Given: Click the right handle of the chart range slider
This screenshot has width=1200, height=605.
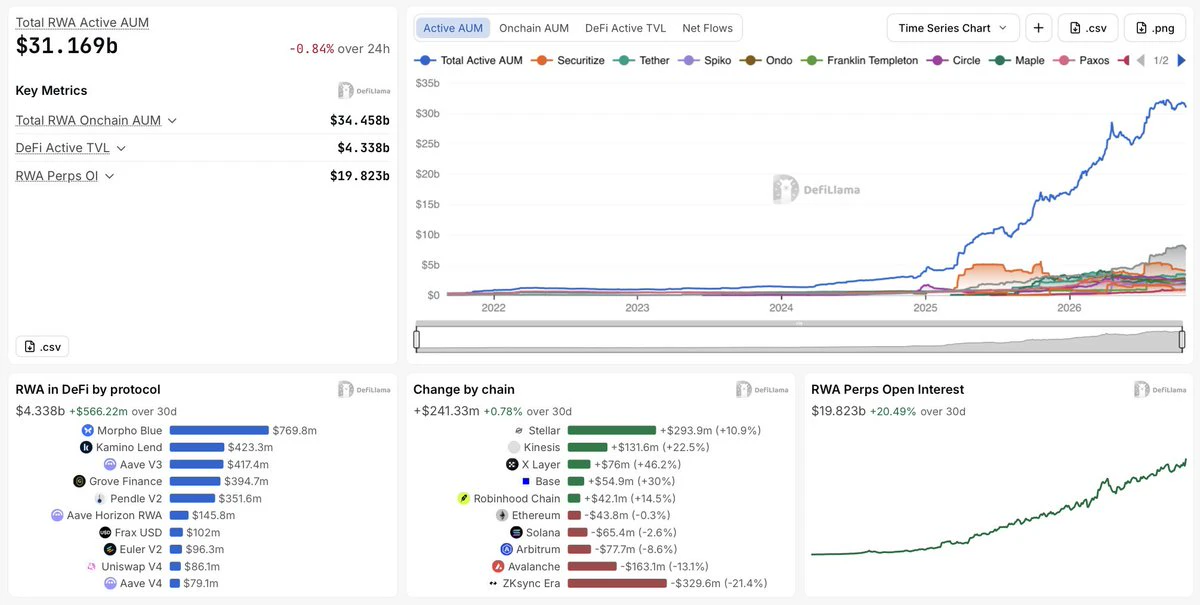Looking at the screenshot, I should click(1182, 340).
